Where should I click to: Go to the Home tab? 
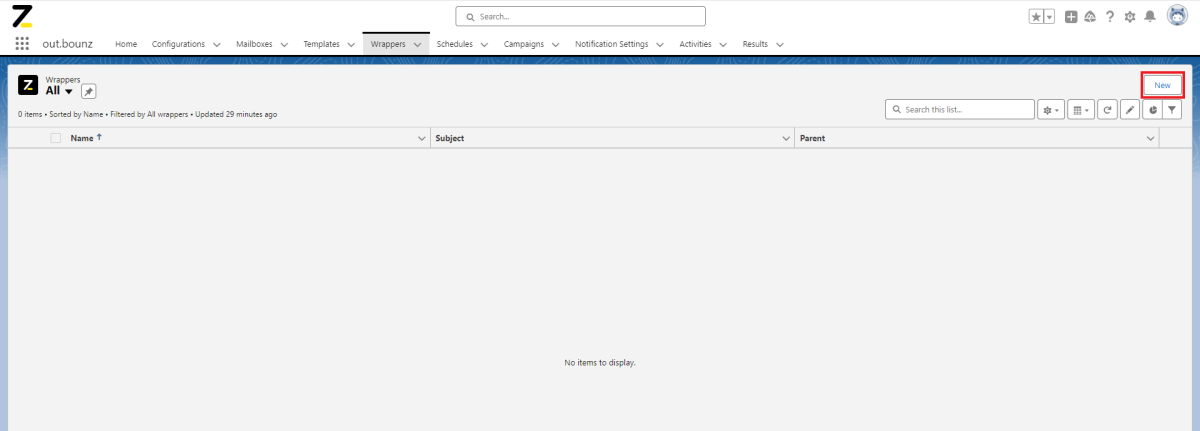[x=126, y=44]
